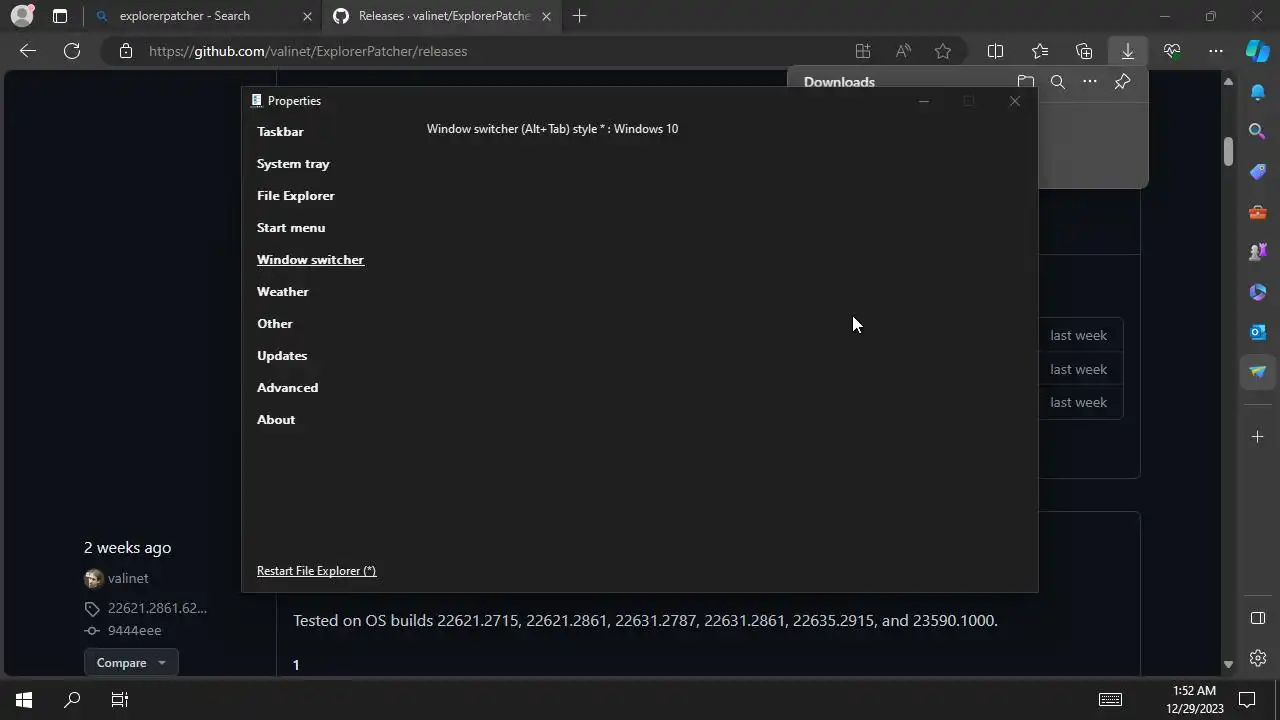The height and width of the screenshot is (720, 1280).
Task: Open Games chess icon in sidebar
Action: [1258, 252]
